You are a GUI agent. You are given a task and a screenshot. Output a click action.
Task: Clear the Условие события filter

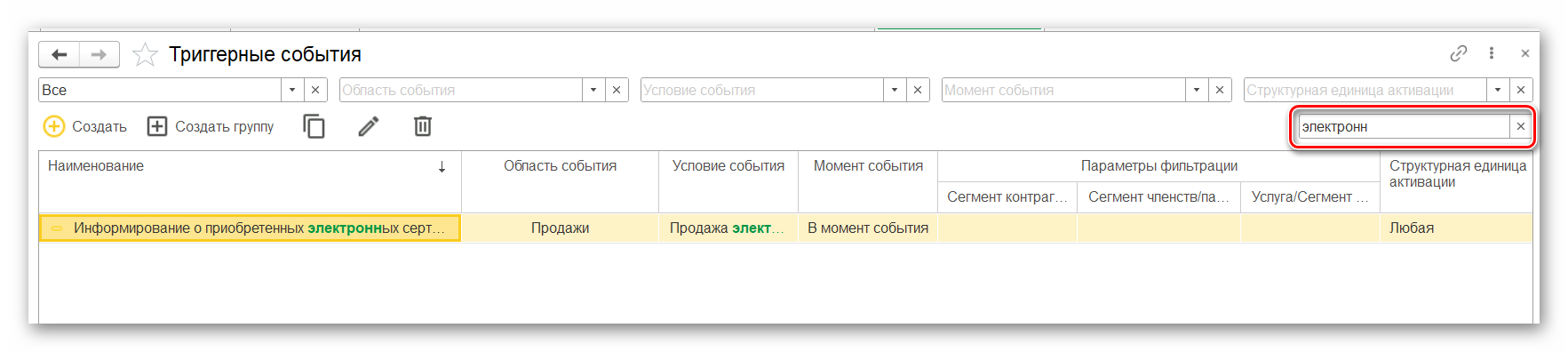(918, 90)
